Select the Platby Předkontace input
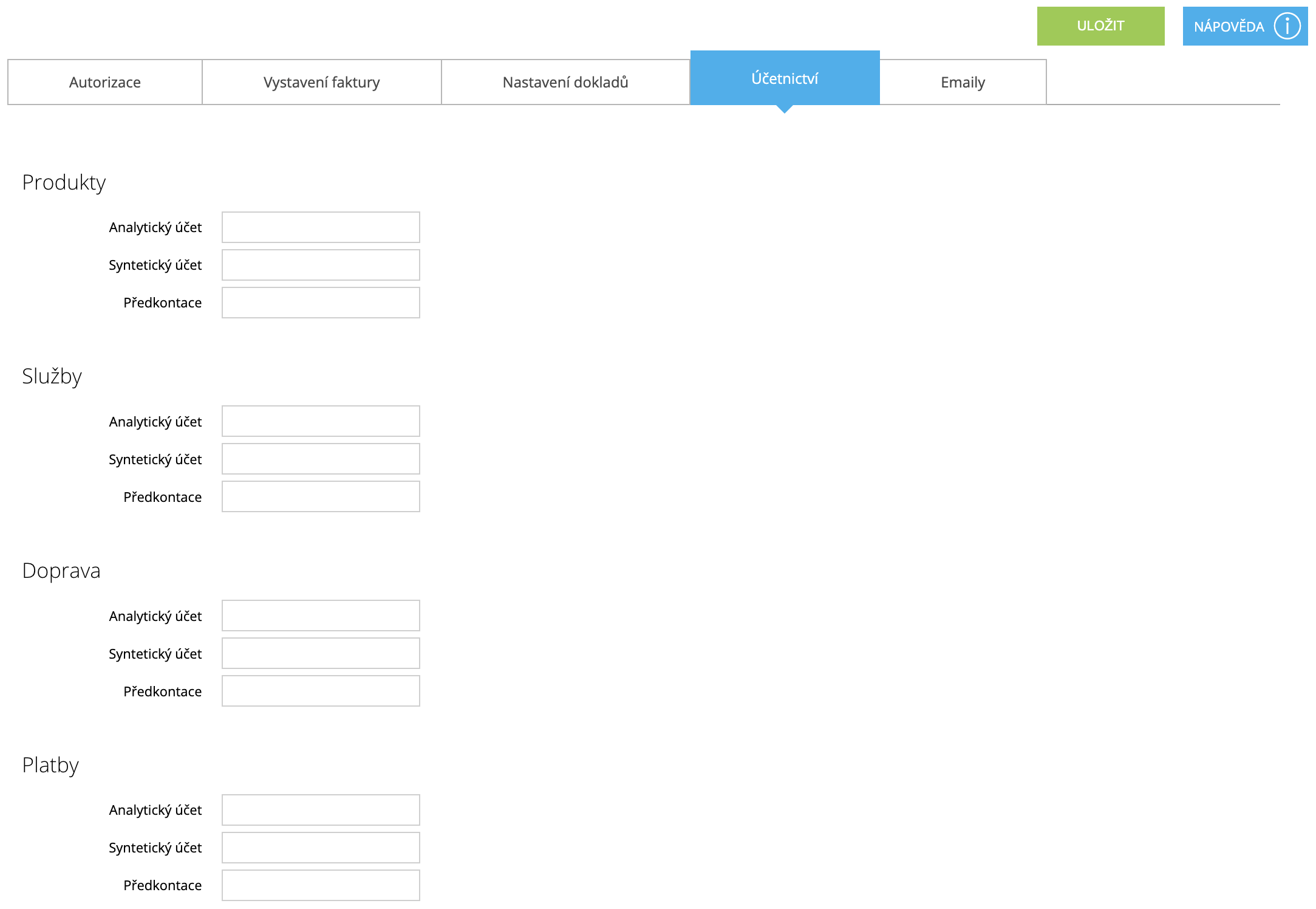This screenshot has width=1316, height=909. point(321,885)
